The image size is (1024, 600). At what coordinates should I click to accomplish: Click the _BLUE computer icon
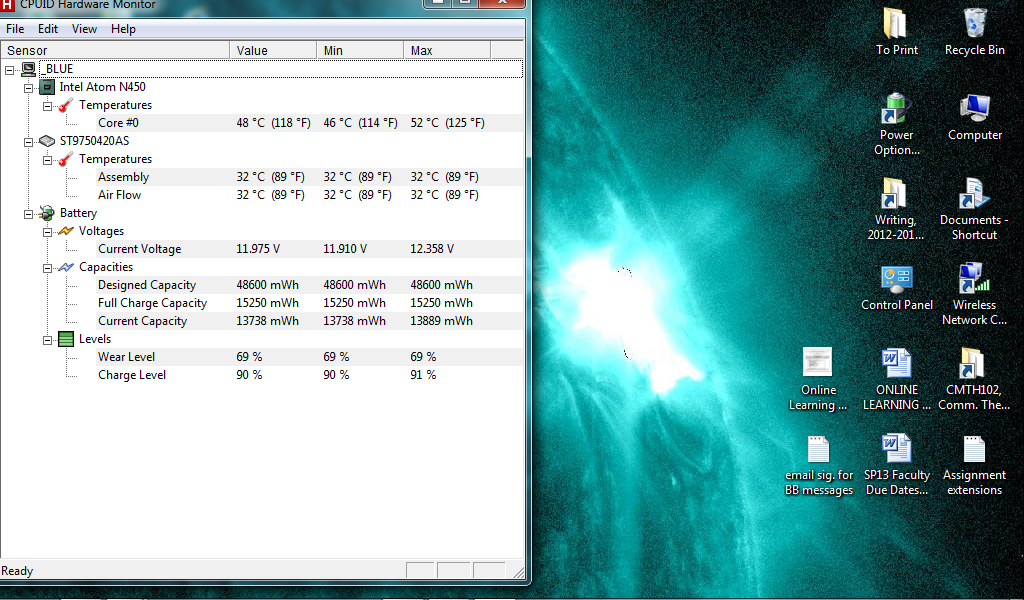coord(28,69)
